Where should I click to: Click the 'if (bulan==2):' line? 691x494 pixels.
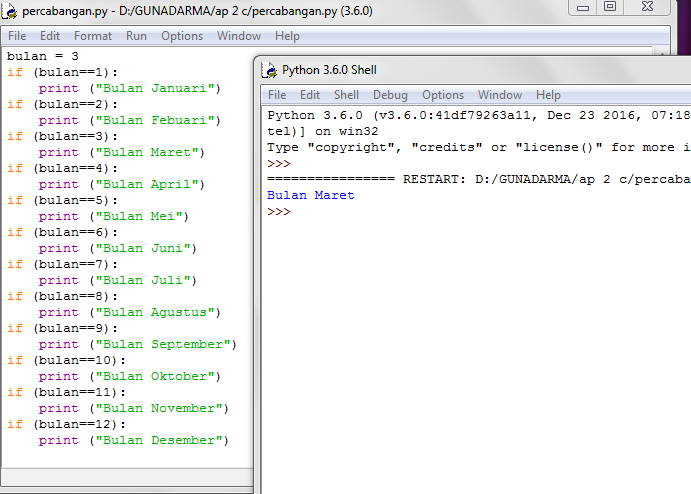(x=63, y=104)
